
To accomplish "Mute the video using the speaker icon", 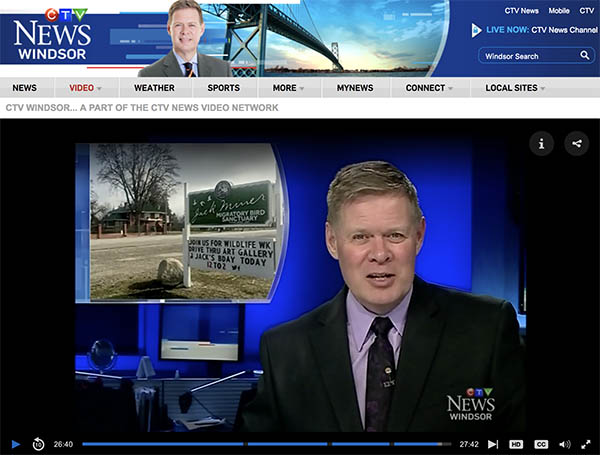I will 564,444.
